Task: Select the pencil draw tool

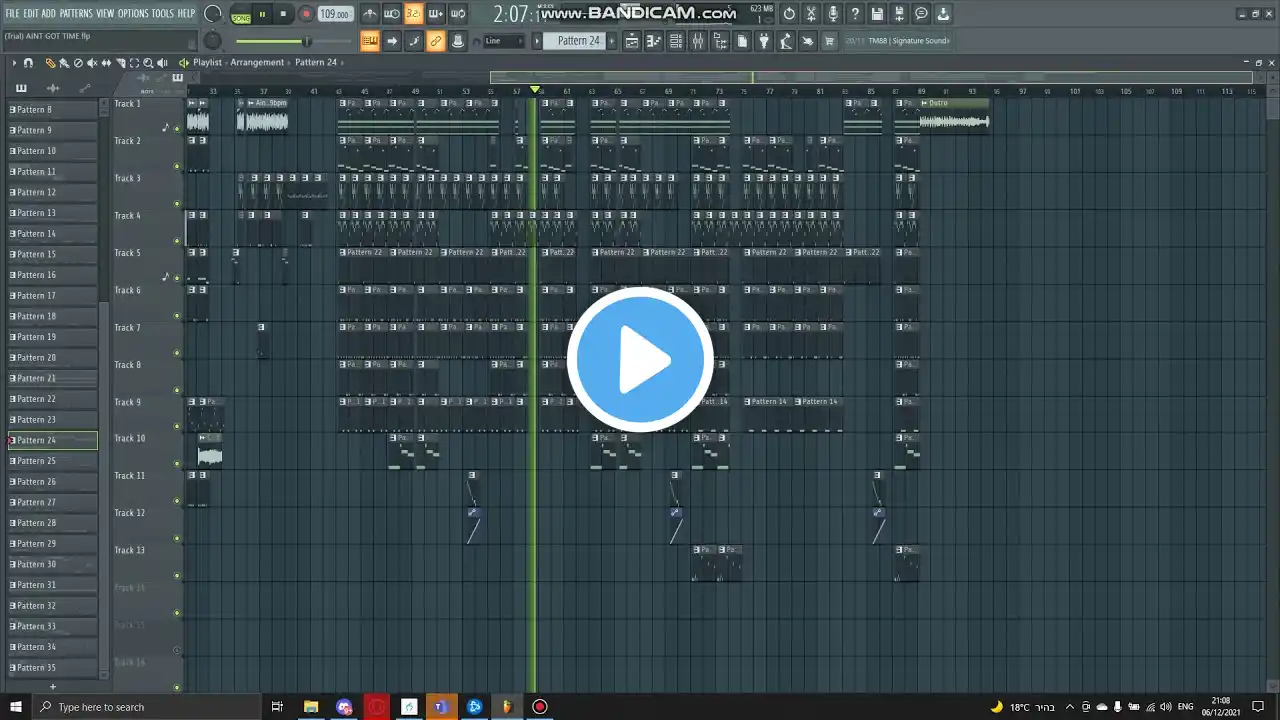Action: 50,62
